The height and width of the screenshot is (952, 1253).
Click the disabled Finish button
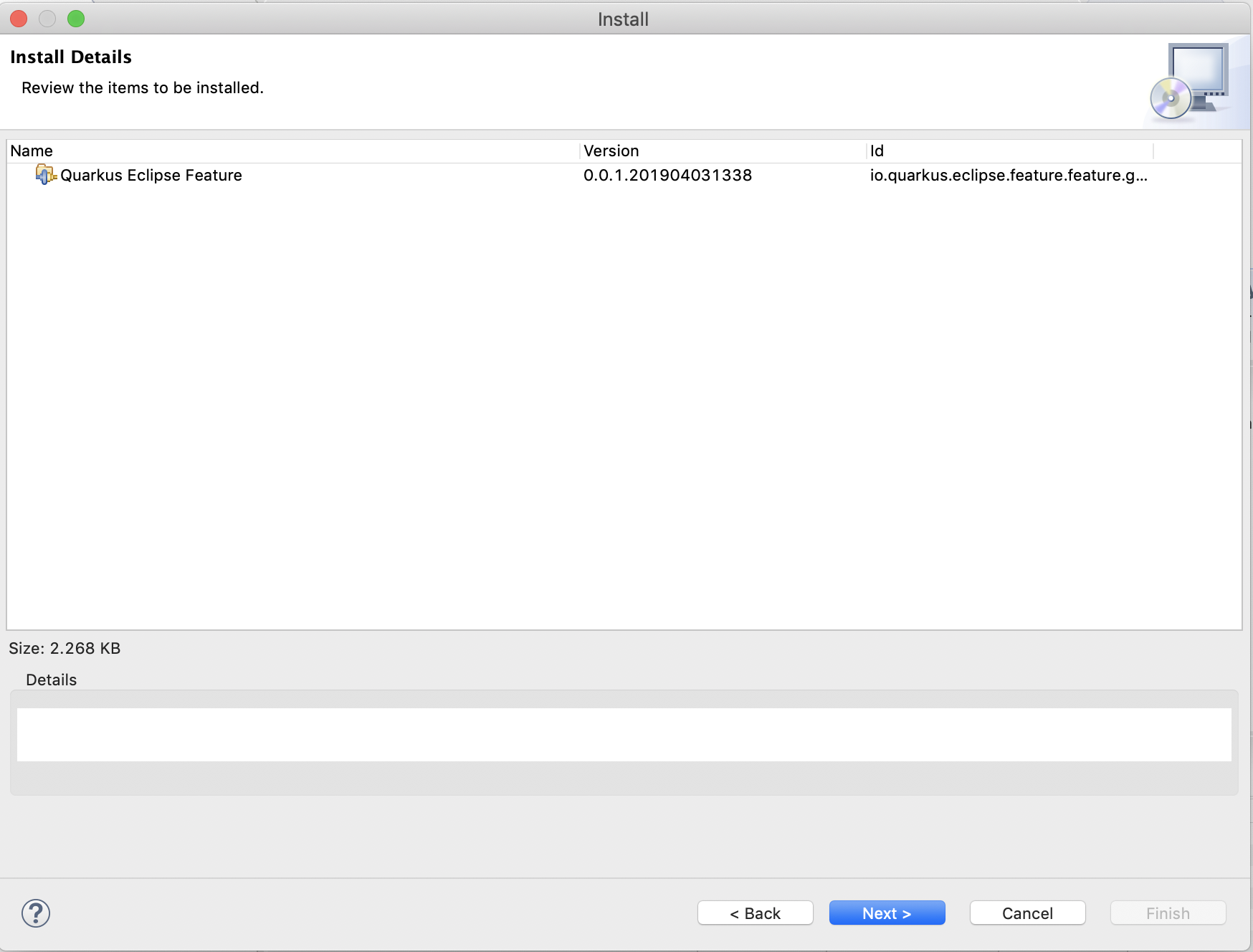pos(1168,913)
